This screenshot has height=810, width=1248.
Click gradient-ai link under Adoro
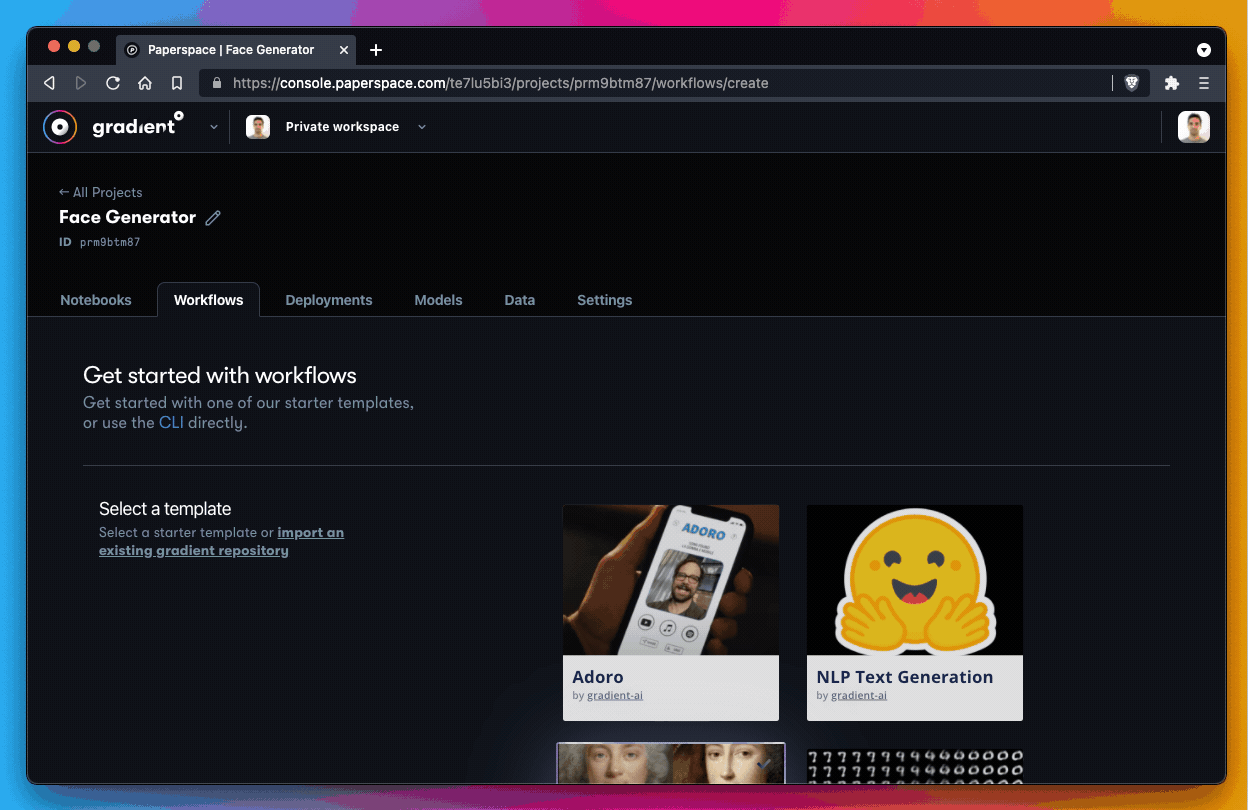click(615, 695)
